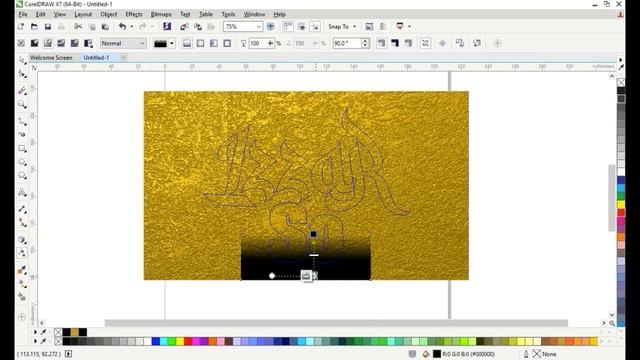Select the elliptical fountain transparency button
Image resolution: width=640 pixels, height=360 pixels.
pos(200,43)
